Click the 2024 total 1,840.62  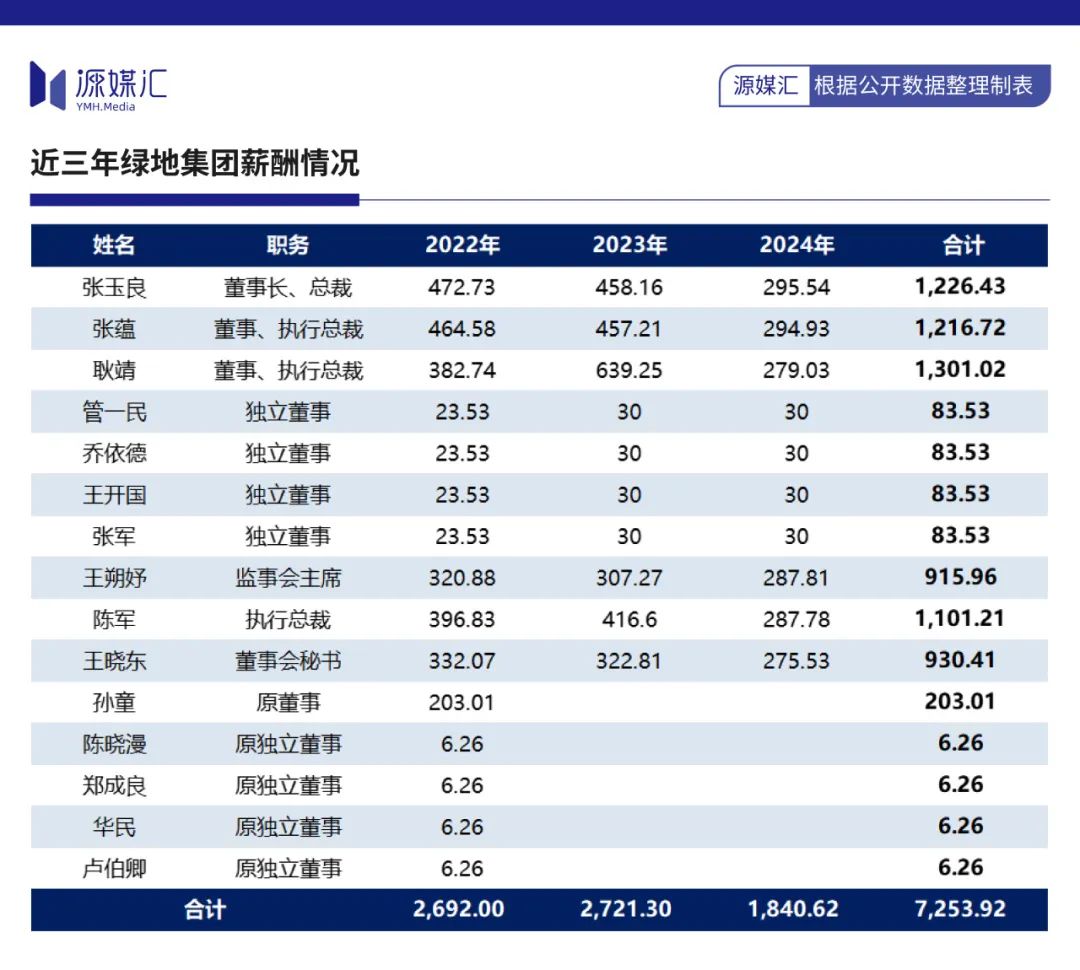[793, 909]
